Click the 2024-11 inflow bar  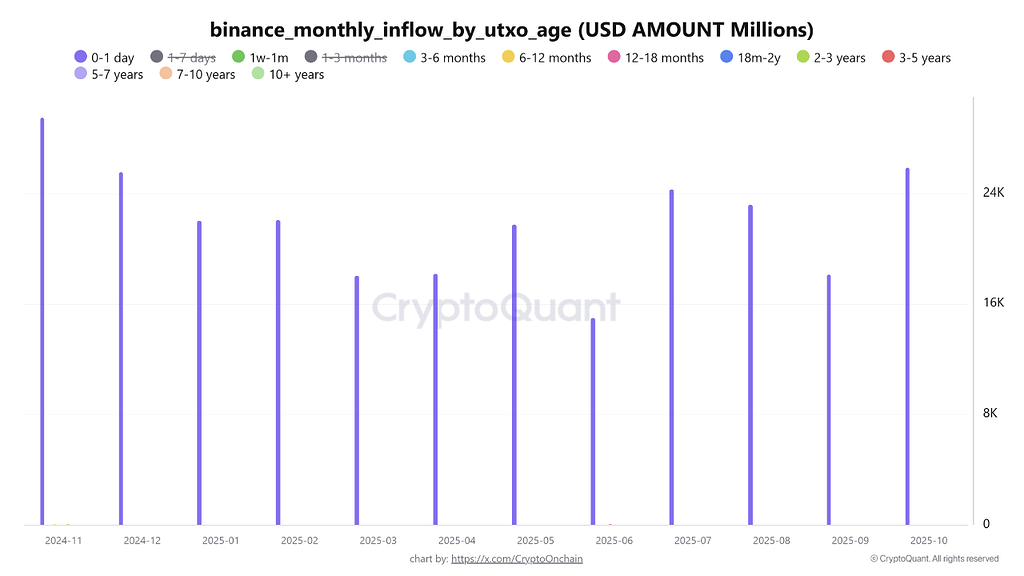pyautogui.click(x=42, y=320)
